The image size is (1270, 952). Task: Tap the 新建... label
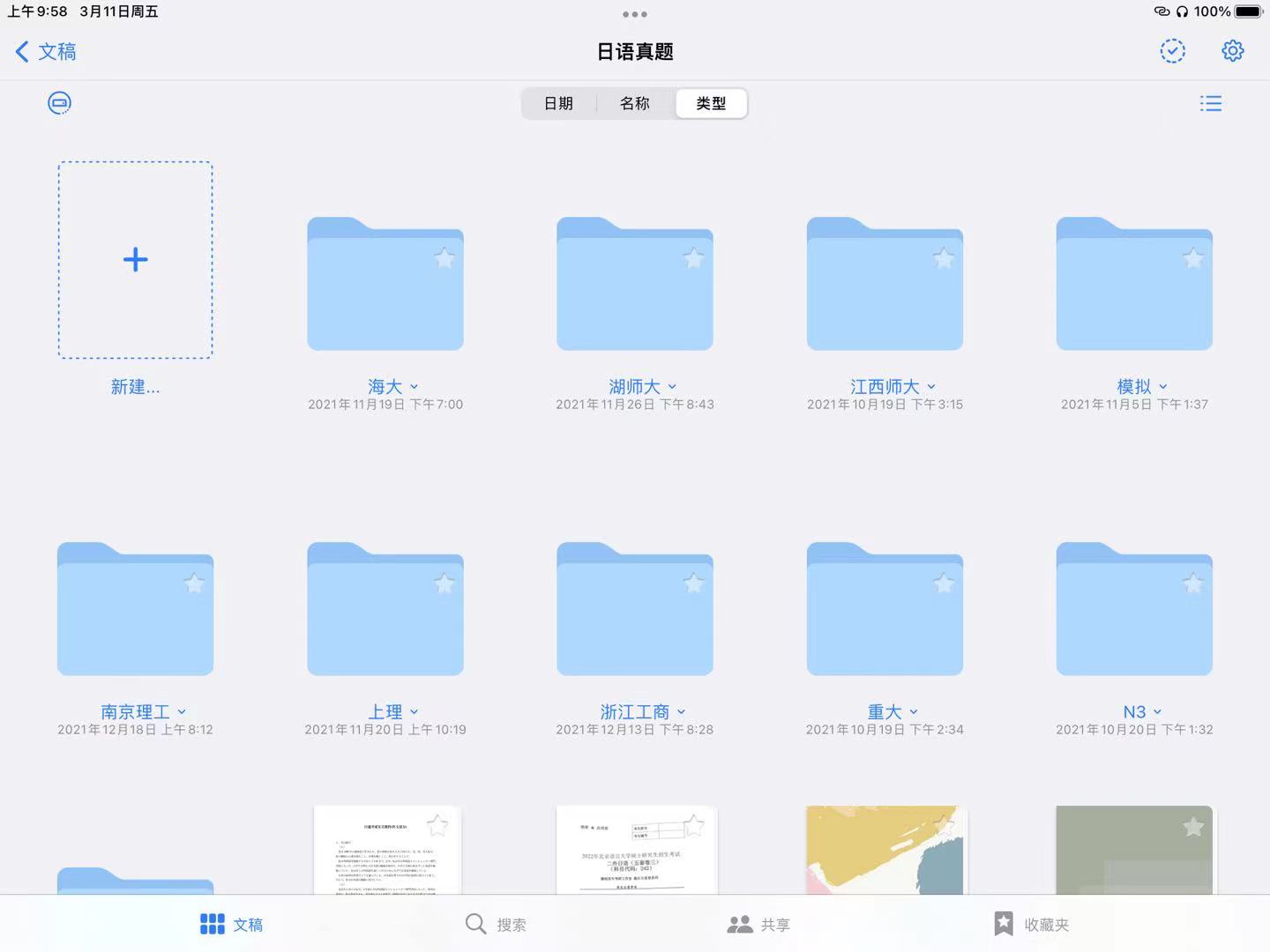[135, 387]
